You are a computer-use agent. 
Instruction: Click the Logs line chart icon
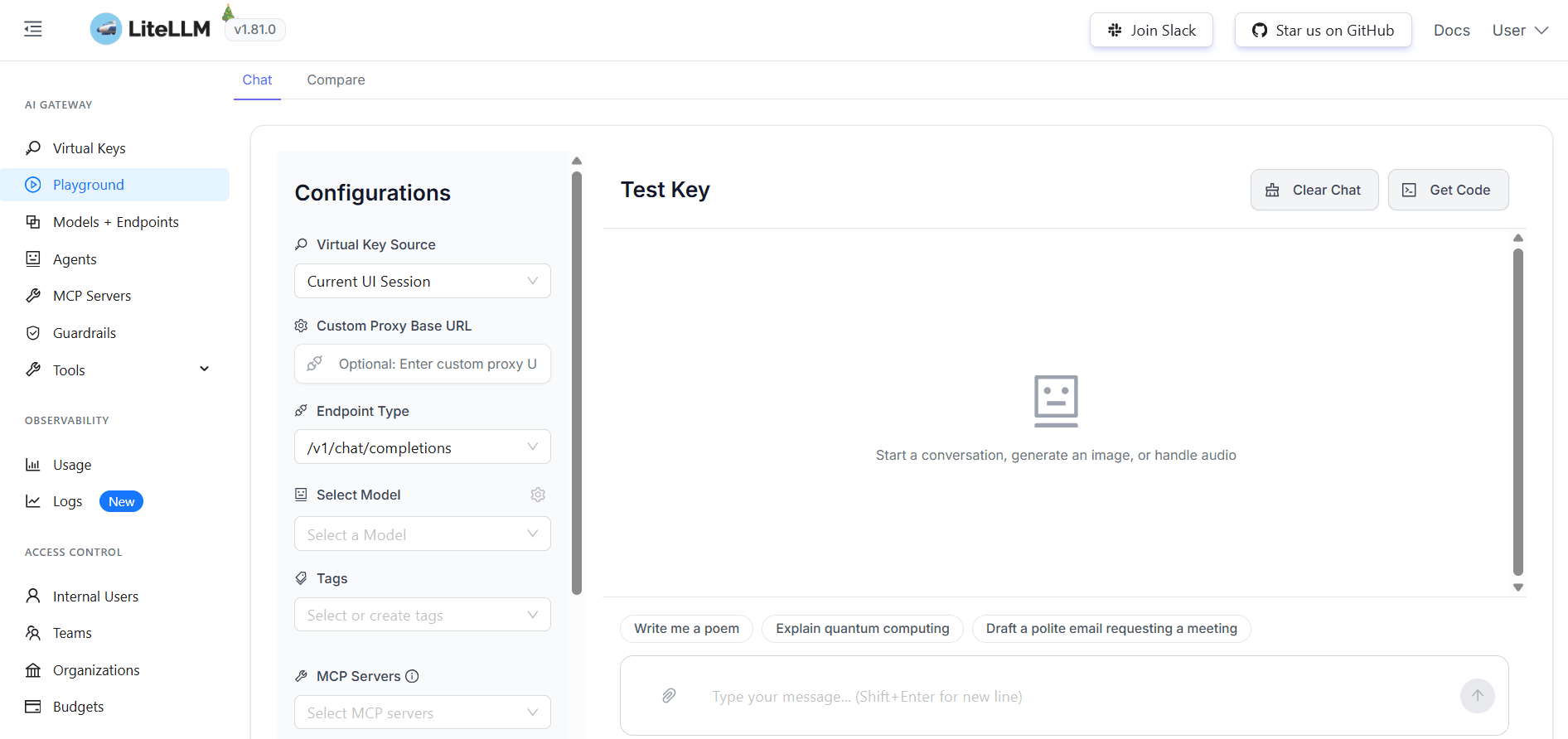tap(33, 501)
